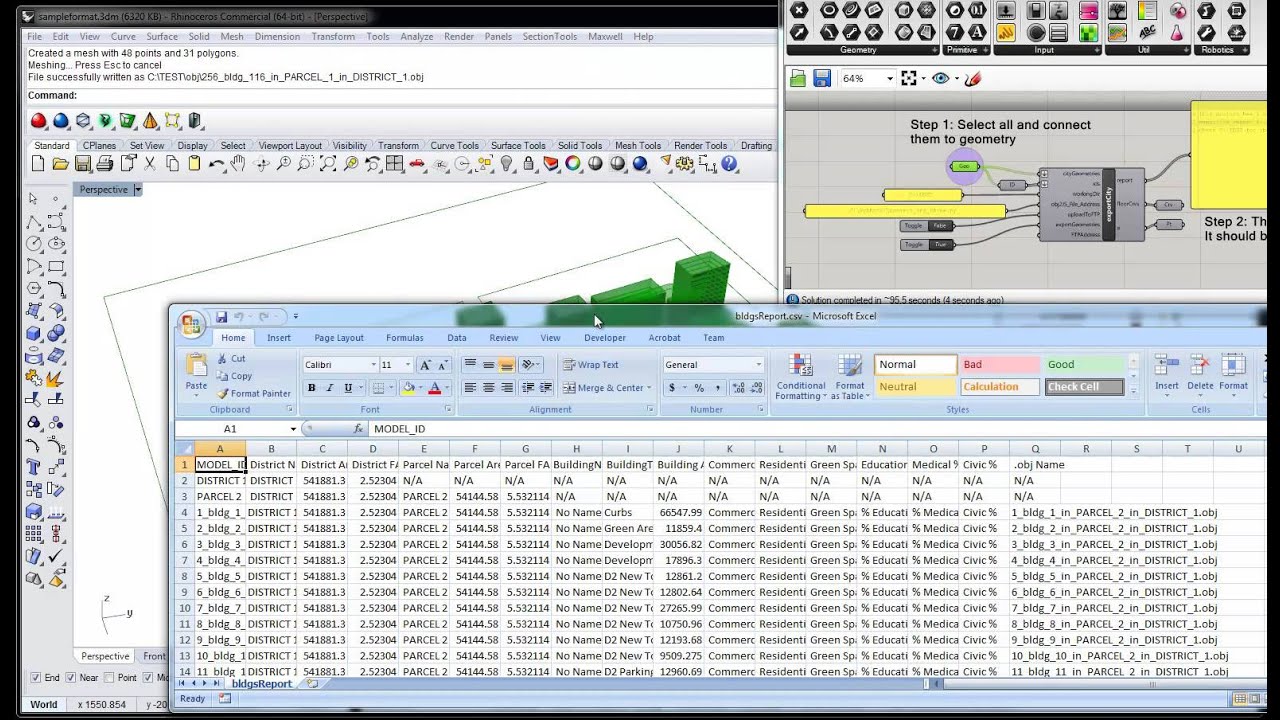Click the red car icon in Rhino toolbar
Viewport: 1280px width, 720px height.
coord(417,164)
